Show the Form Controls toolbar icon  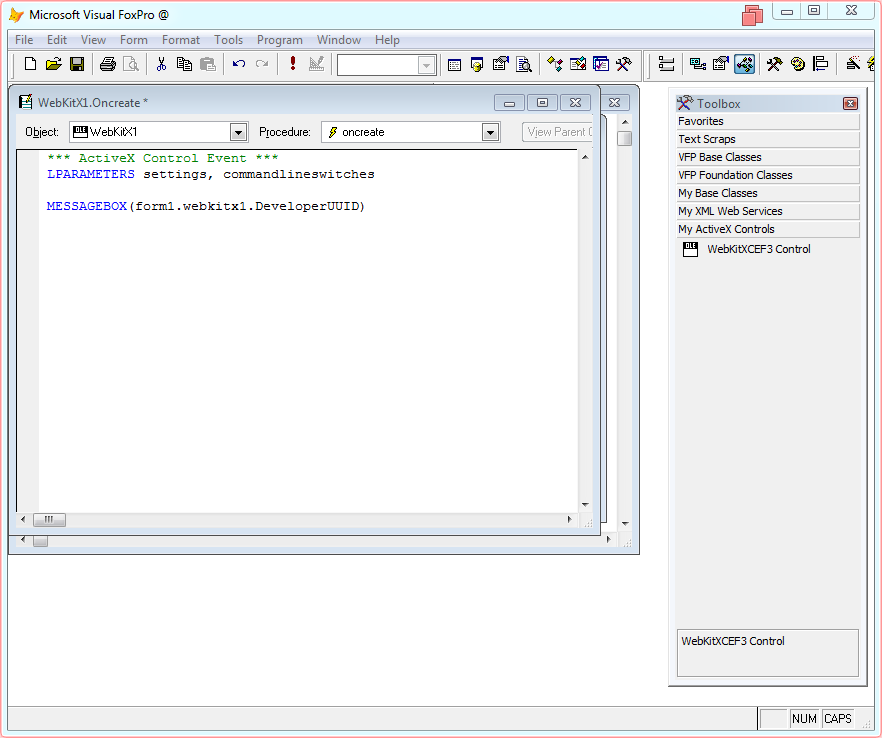click(x=775, y=64)
